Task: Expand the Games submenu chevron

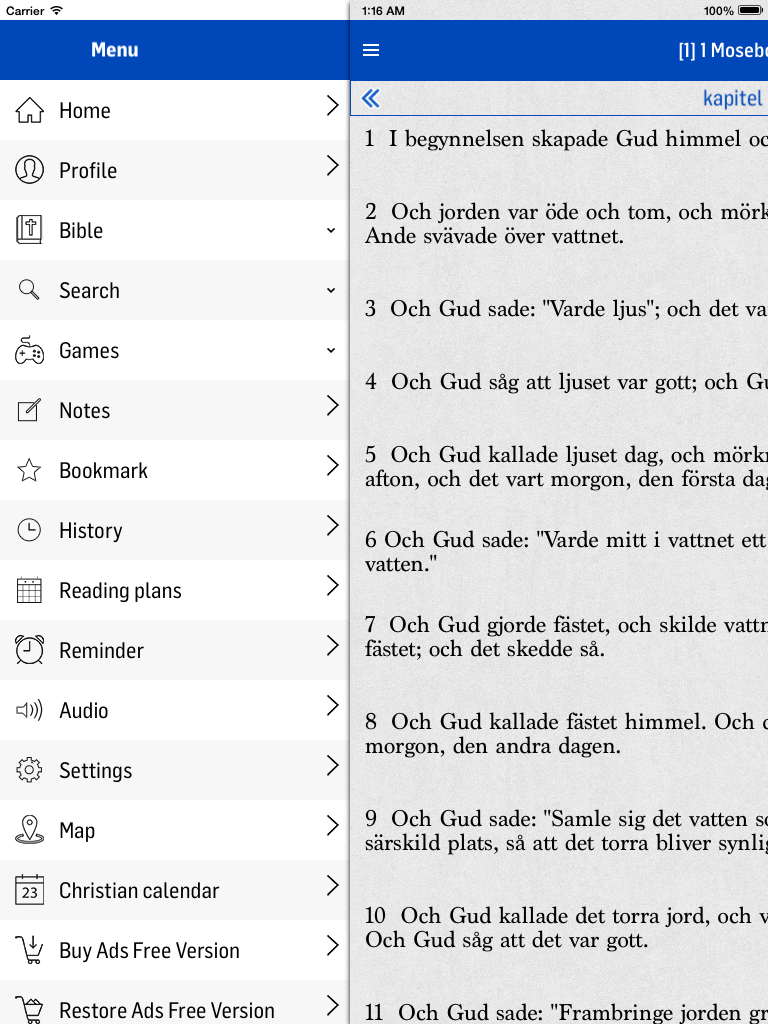Action: click(x=331, y=350)
